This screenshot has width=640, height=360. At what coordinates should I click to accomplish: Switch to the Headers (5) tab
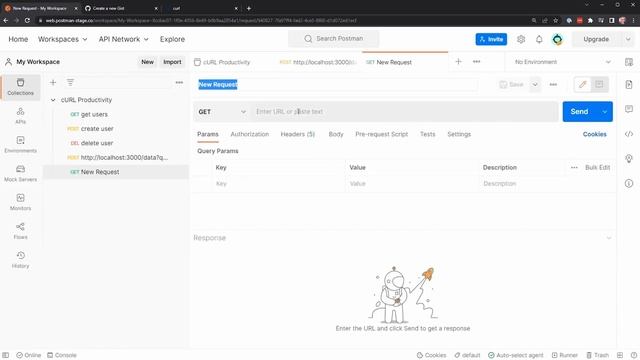[x=298, y=134]
